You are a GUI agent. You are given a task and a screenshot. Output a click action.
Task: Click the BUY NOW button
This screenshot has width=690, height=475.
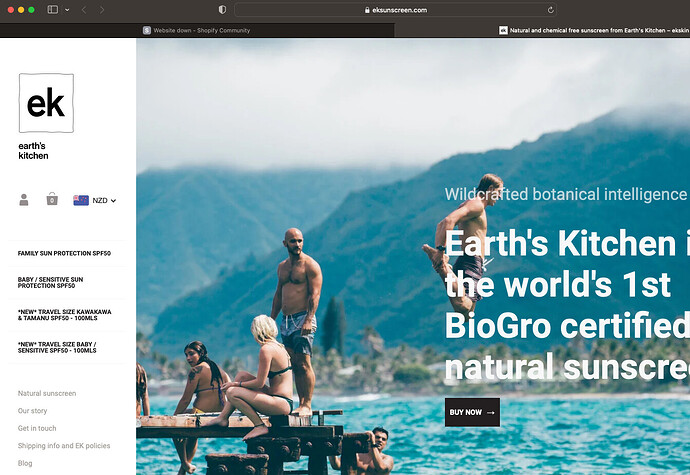click(472, 412)
